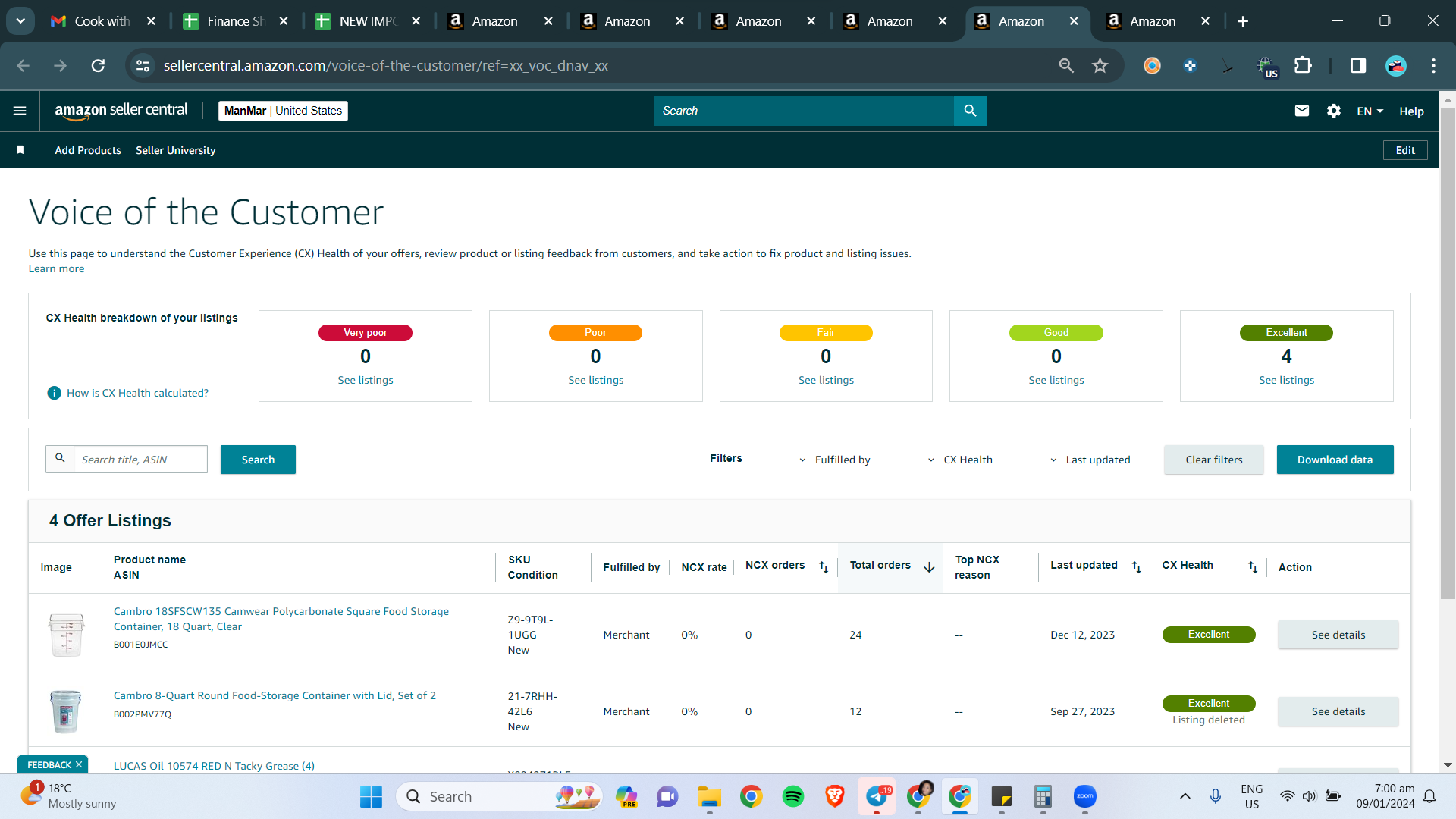Switch to the Cook with Gmail tab
The height and width of the screenshot is (819, 1456).
[x=102, y=21]
